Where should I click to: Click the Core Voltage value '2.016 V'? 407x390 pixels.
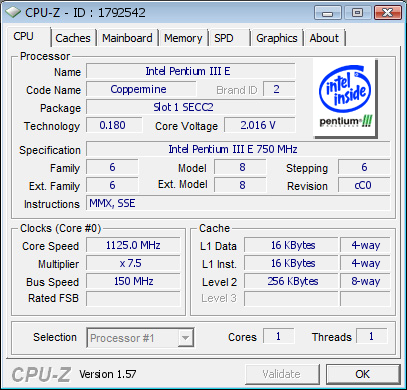[260, 125]
